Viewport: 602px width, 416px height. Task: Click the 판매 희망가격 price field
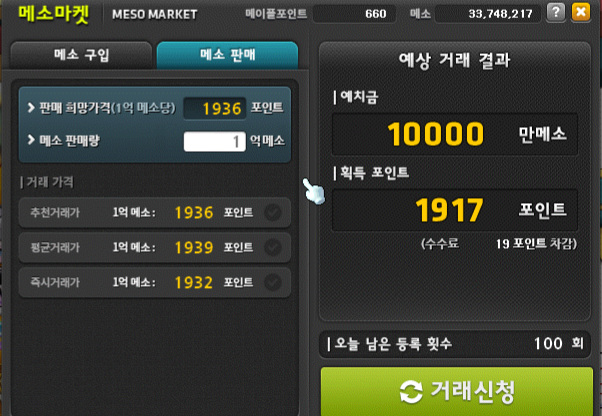[215, 109]
